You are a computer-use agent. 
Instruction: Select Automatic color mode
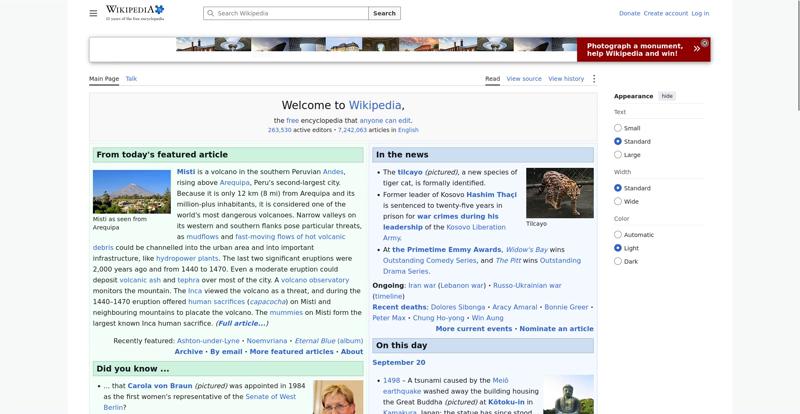click(618, 235)
